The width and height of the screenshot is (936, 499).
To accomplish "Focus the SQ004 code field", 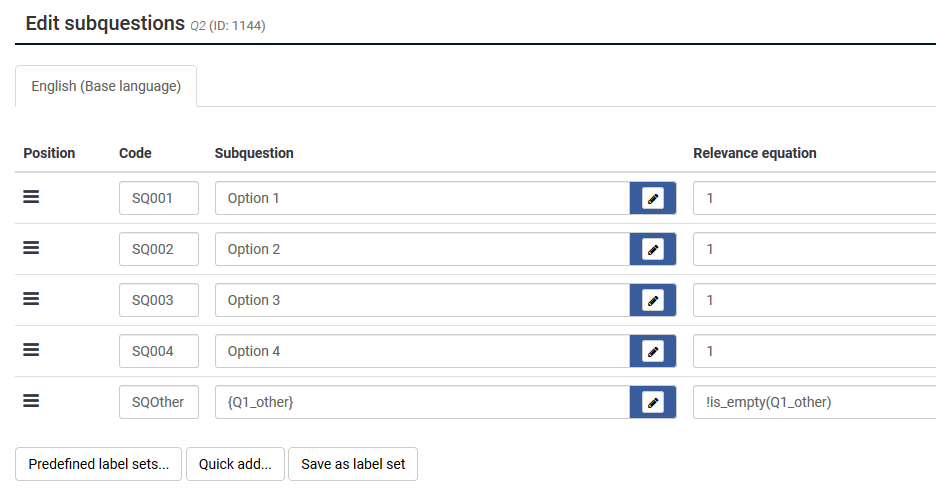I will (x=159, y=351).
